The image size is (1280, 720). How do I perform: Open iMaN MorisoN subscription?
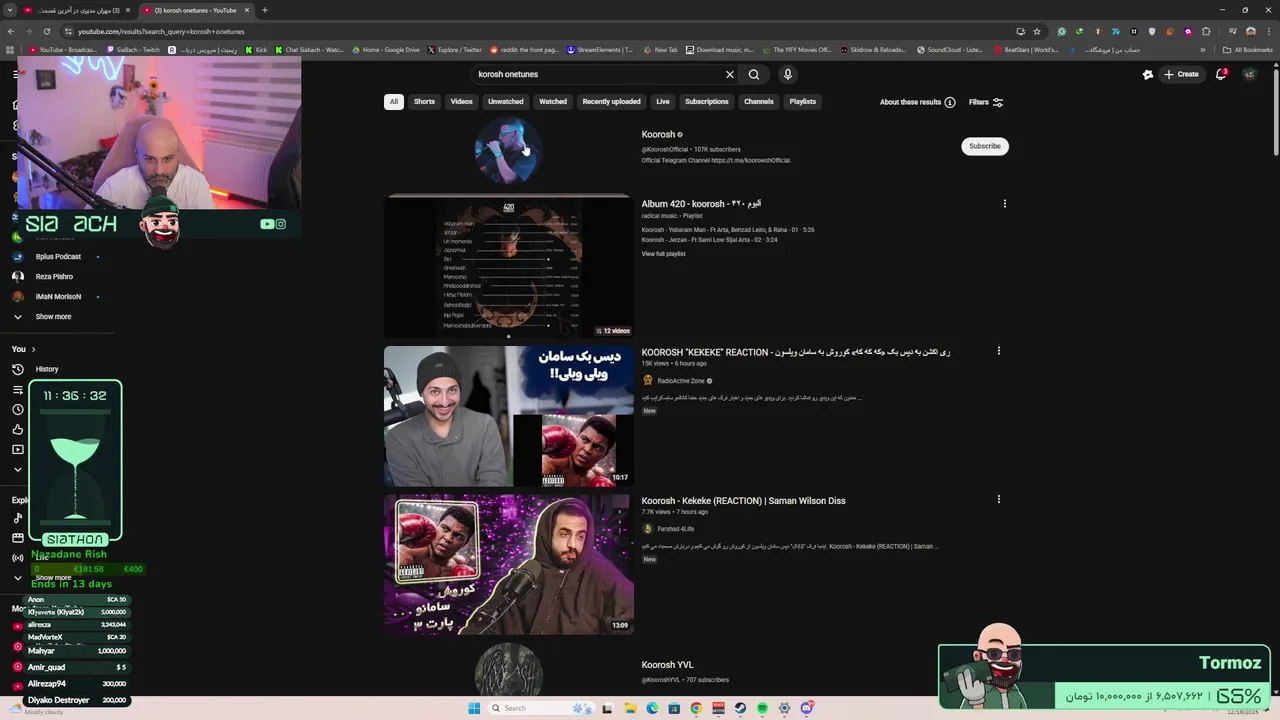[58, 297]
